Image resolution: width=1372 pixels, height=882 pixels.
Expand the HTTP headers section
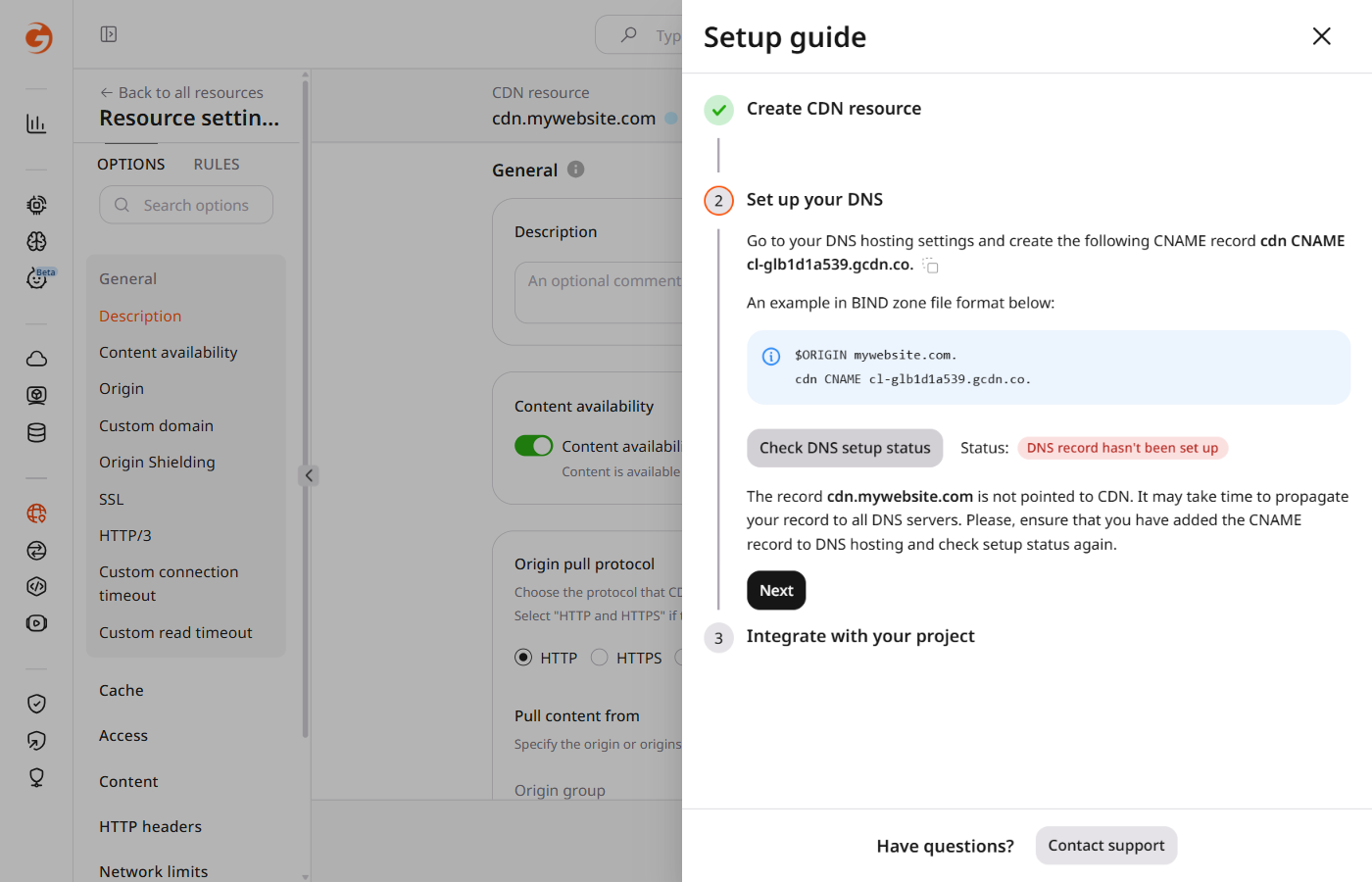[150, 826]
